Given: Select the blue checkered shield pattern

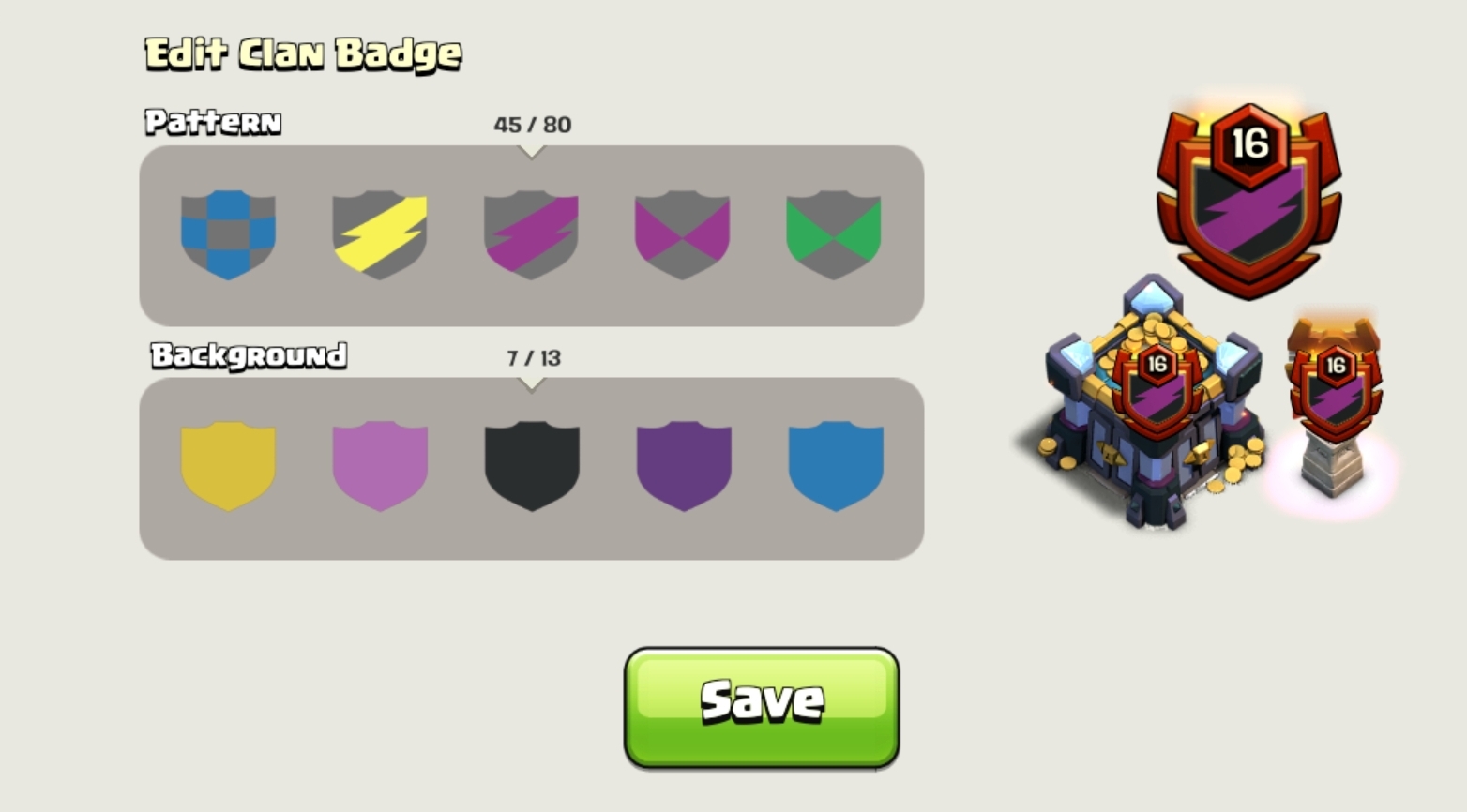Looking at the screenshot, I should click(x=228, y=234).
